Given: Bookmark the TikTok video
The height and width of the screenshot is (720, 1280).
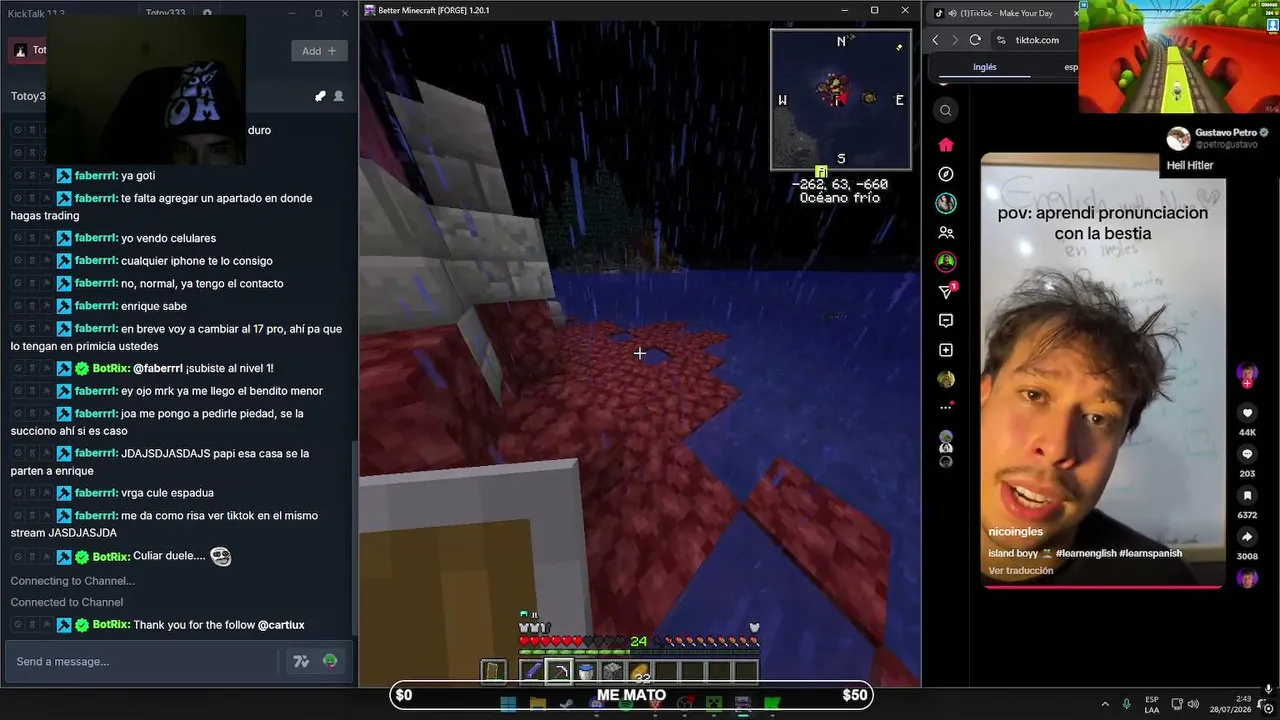Looking at the screenshot, I should pos(1247,496).
